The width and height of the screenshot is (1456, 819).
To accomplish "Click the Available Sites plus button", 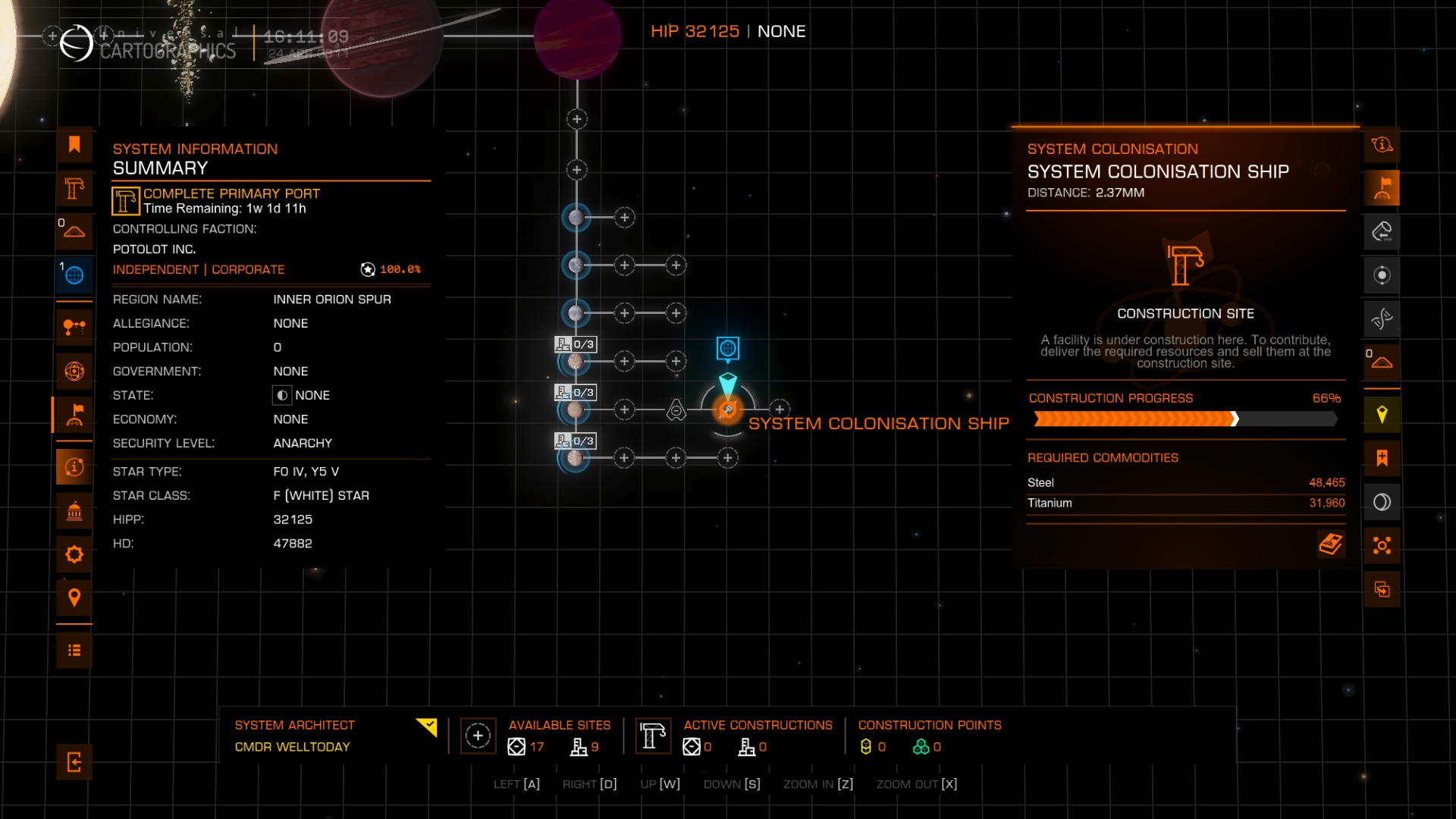I will click(x=478, y=736).
